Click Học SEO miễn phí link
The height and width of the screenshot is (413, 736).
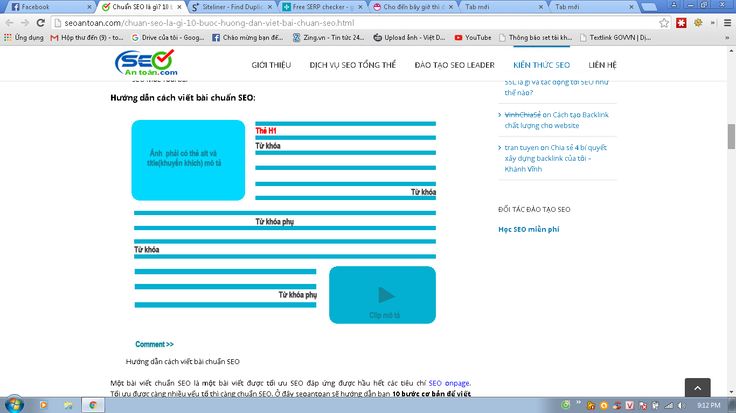point(529,229)
